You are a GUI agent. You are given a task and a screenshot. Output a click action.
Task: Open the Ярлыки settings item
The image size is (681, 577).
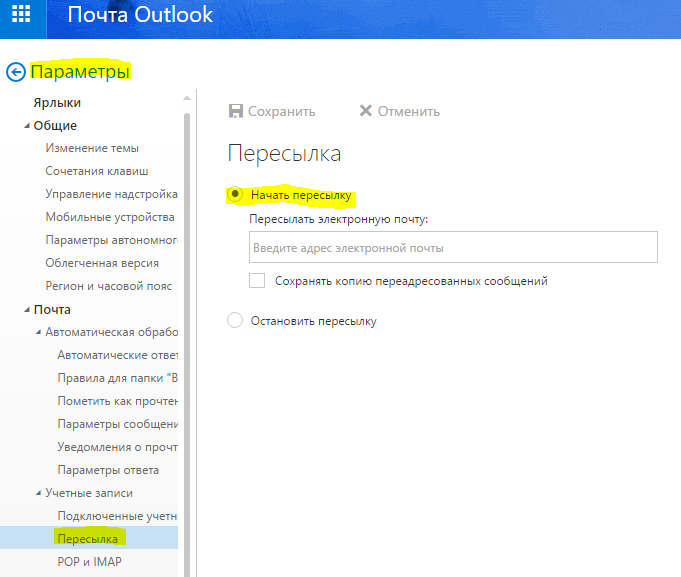click(x=57, y=102)
